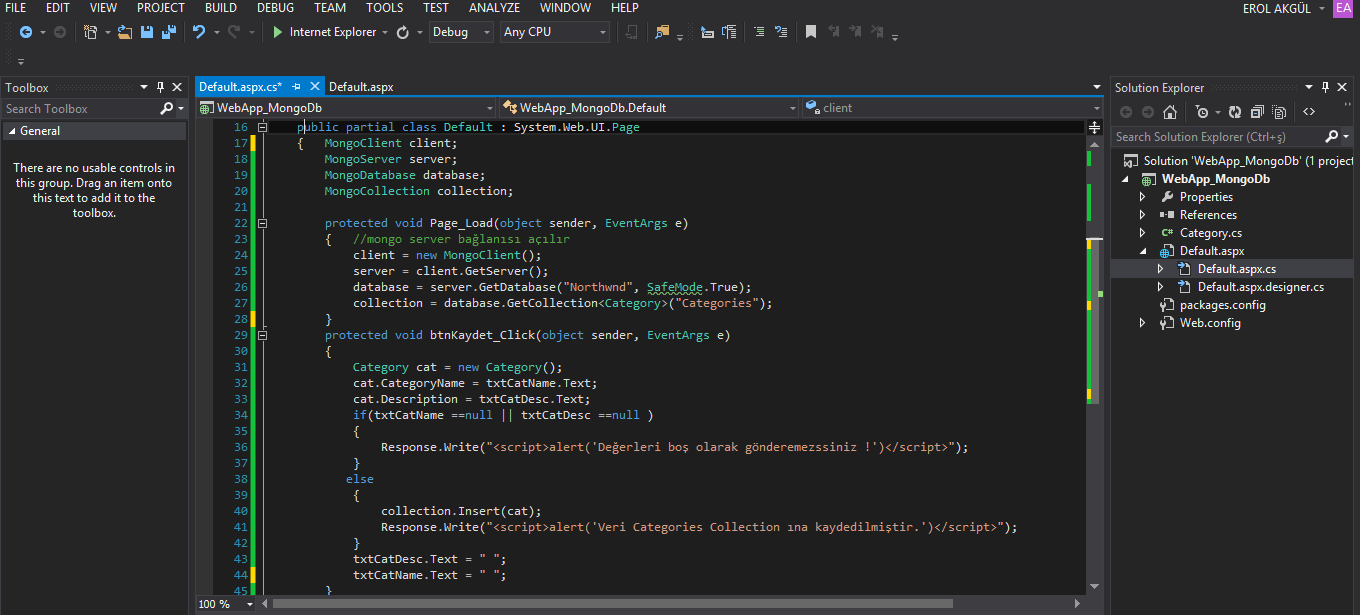Click the EROL AKGÜL account name
The image size is (1360, 615).
coord(1275,8)
